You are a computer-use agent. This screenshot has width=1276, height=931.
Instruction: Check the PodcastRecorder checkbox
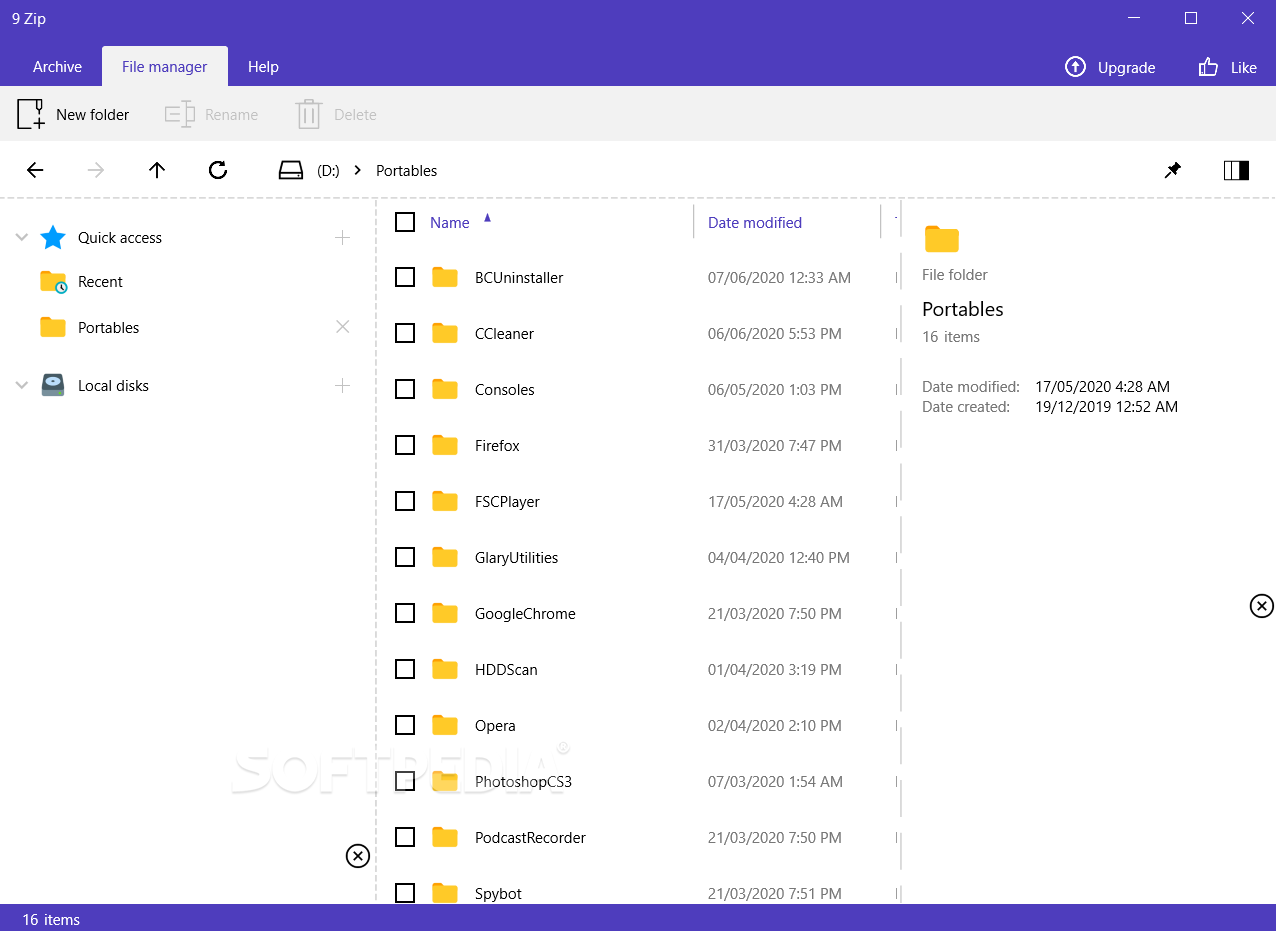(405, 837)
